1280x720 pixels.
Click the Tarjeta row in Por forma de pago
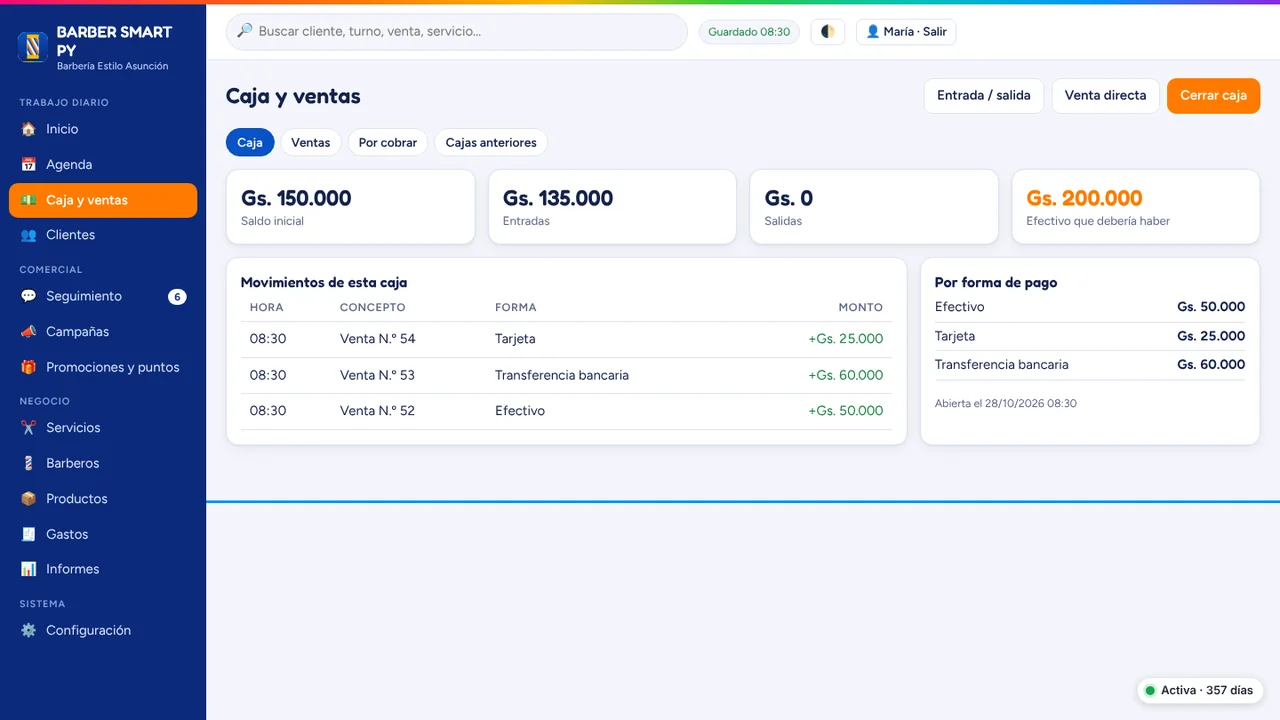pyautogui.click(x=1090, y=336)
